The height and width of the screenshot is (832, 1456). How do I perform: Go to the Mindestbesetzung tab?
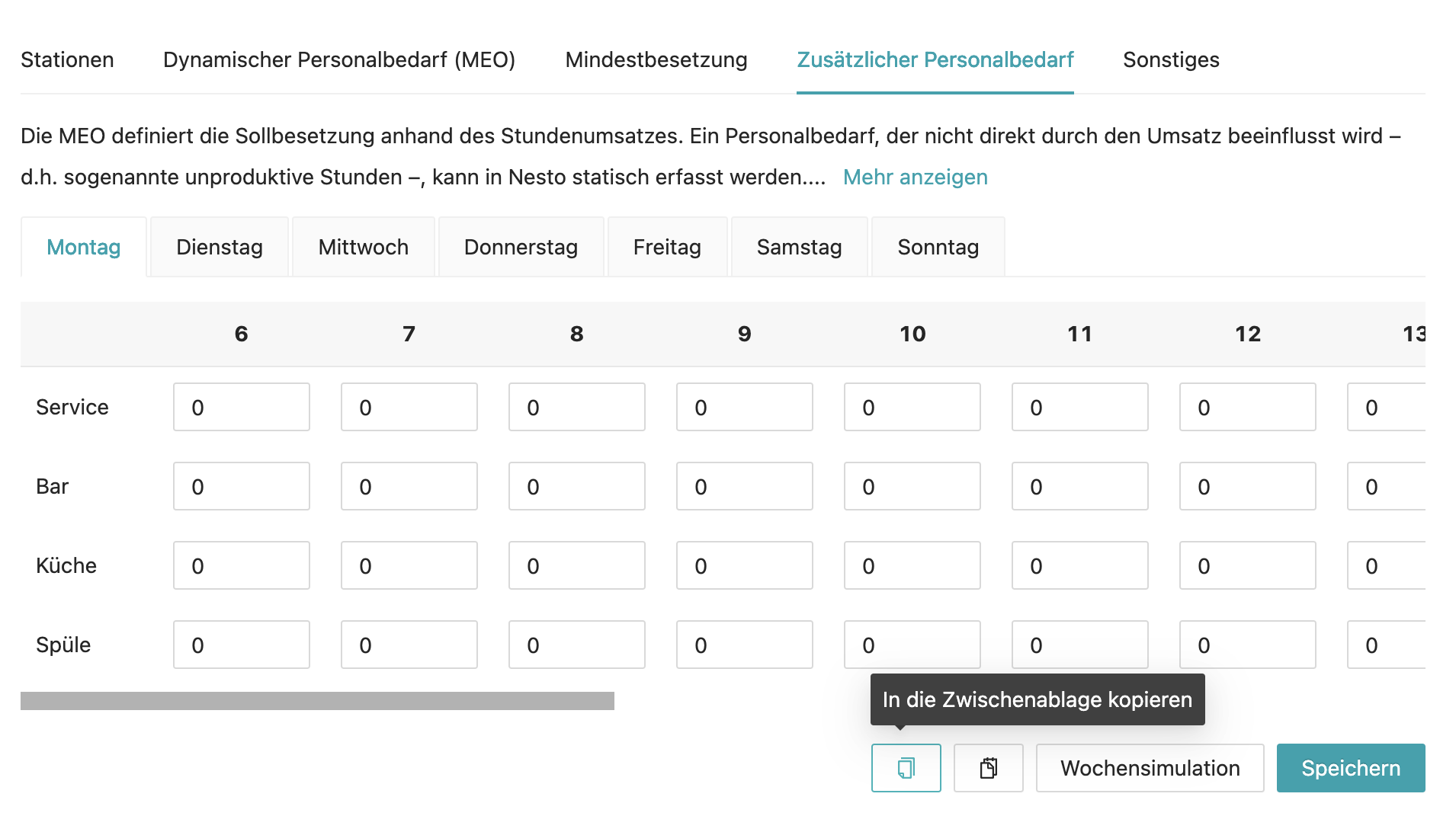point(656,60)
